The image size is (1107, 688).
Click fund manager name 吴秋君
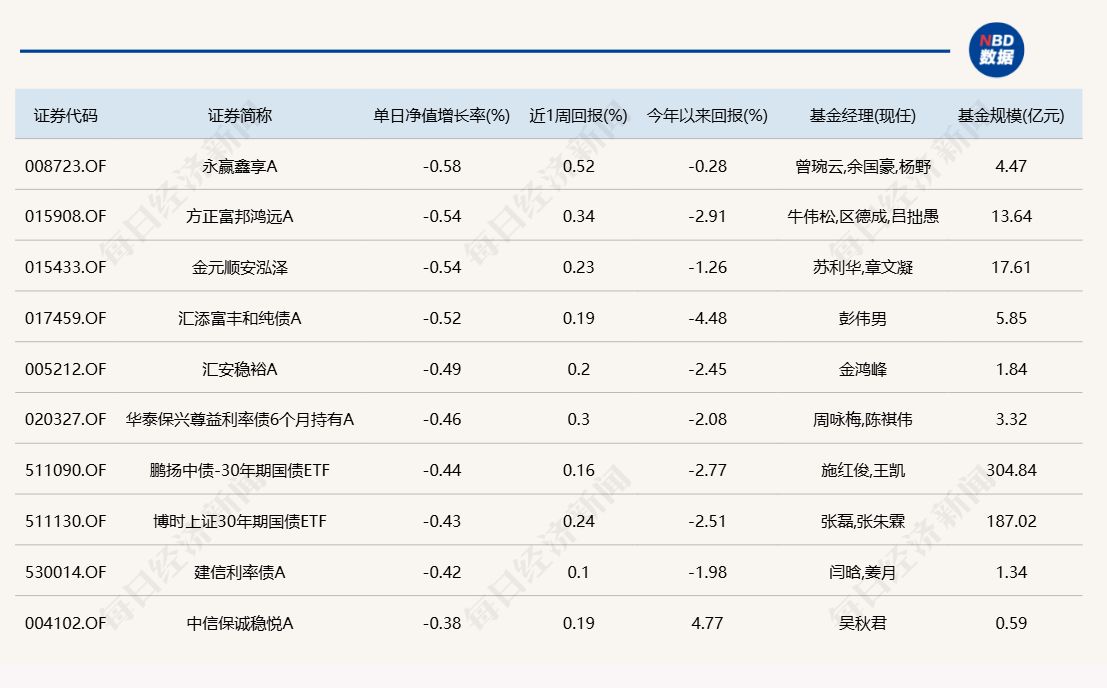(x=862, y=623)
